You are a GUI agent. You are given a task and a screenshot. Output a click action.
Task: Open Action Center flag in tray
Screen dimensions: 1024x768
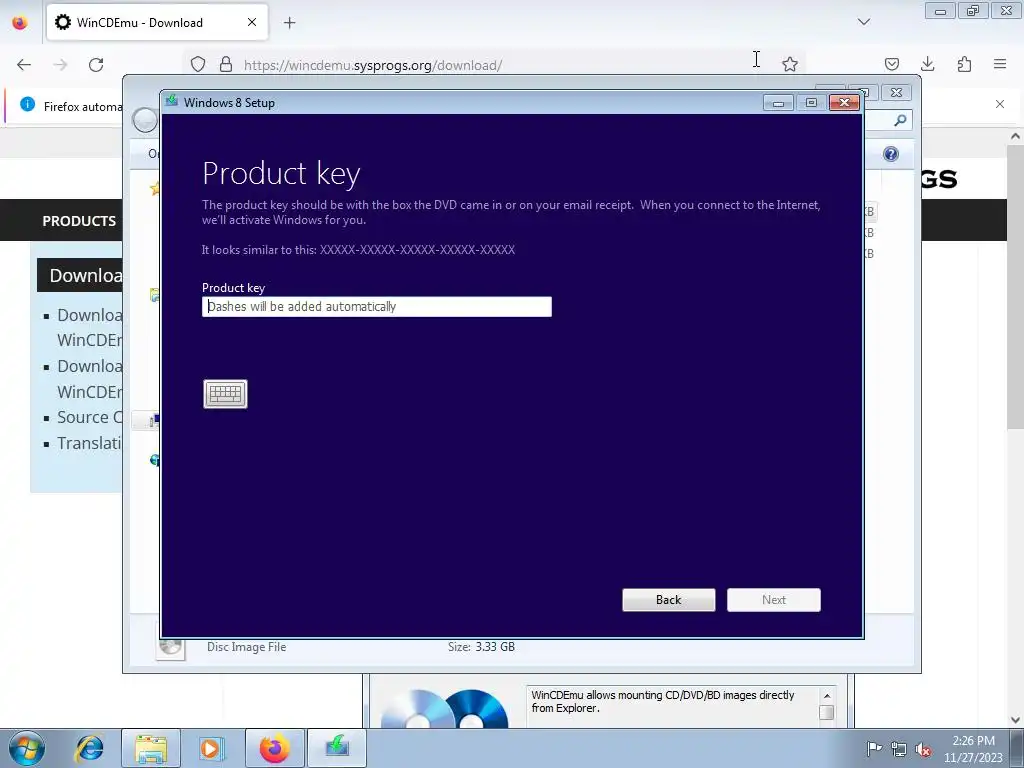point(874,748)
